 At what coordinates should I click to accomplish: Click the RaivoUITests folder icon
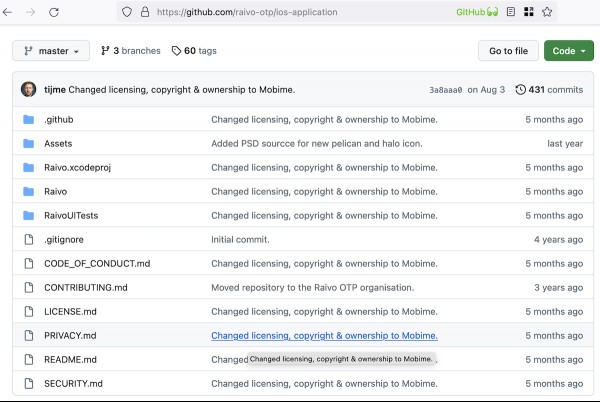28,215
